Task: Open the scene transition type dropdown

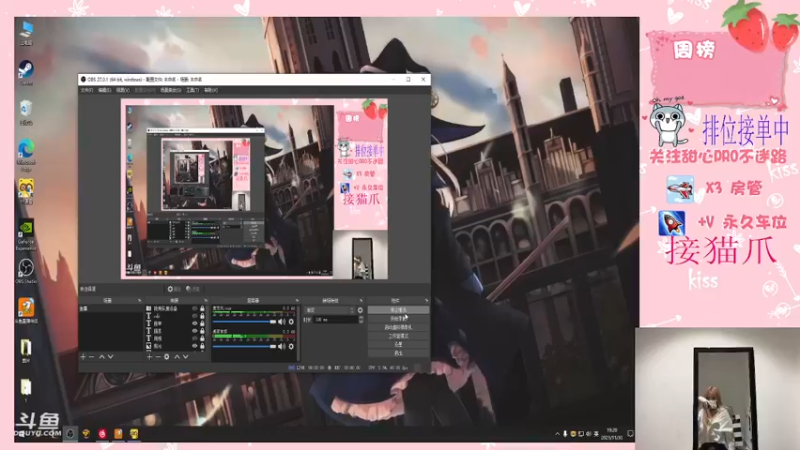Action: [330, 310]
